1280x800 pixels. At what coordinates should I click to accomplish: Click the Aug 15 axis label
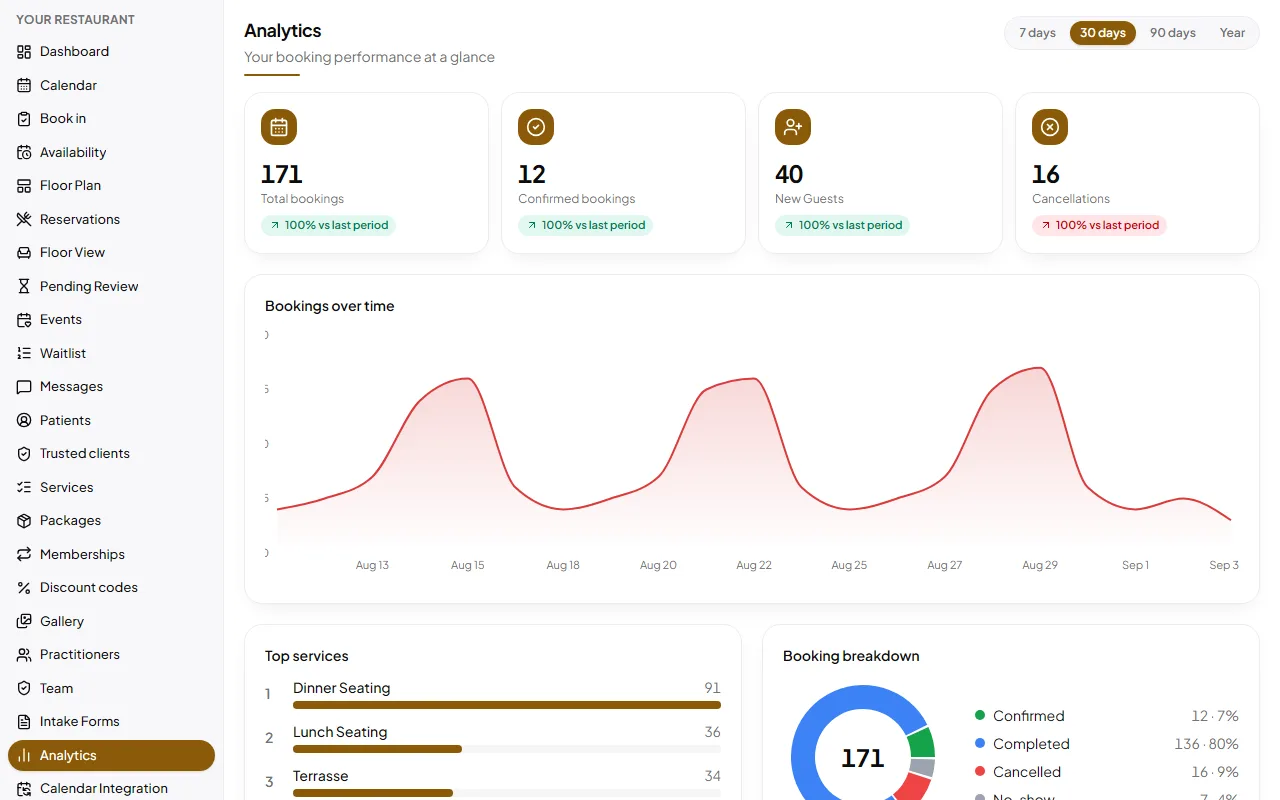tap(467, 565)
